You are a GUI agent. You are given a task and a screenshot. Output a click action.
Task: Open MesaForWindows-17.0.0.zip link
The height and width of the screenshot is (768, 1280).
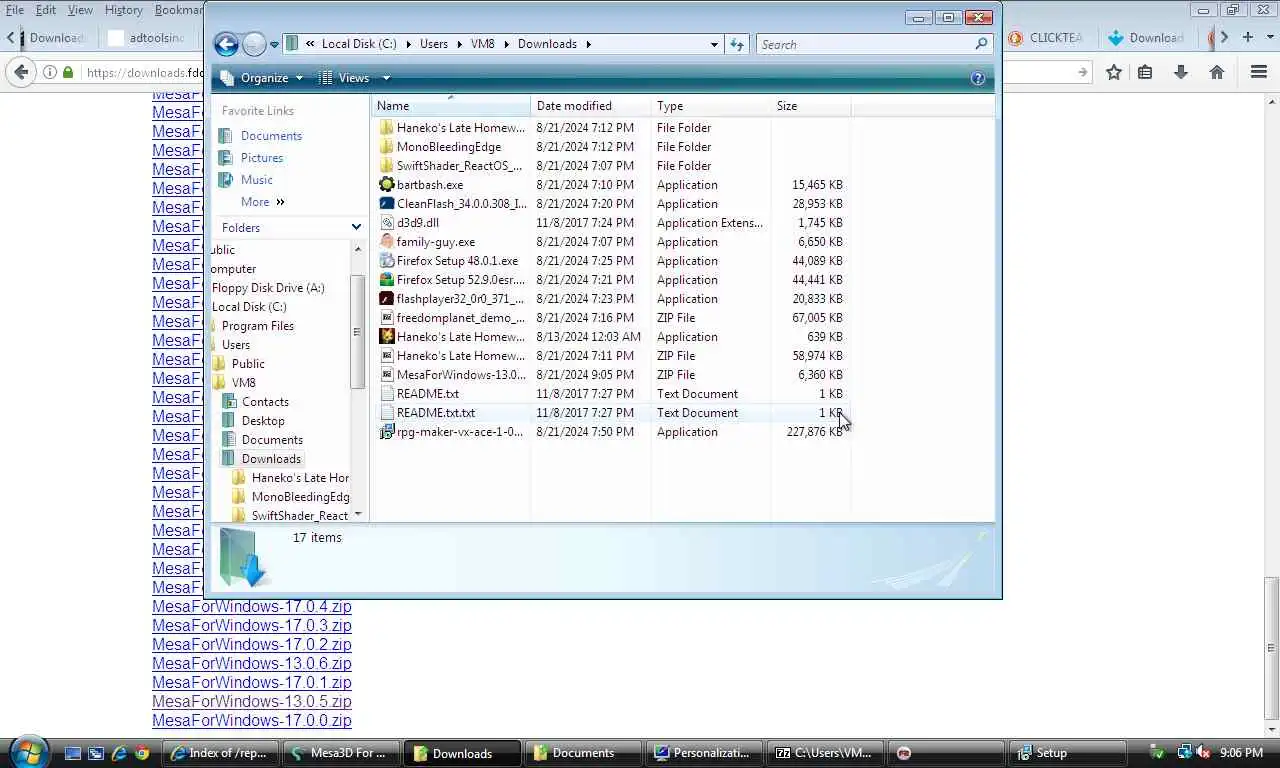point(252,721)
